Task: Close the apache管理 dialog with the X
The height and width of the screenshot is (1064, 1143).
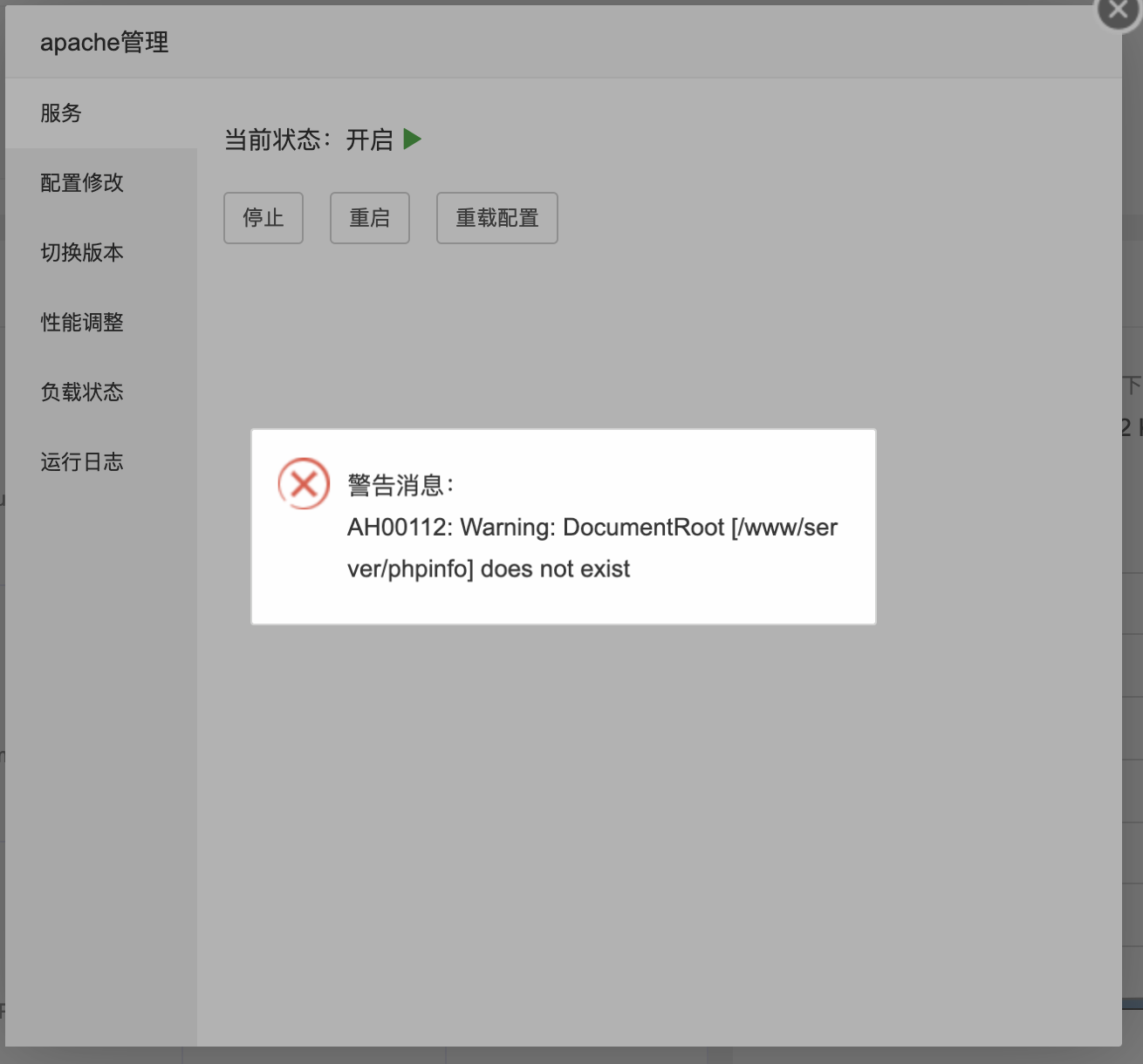Action: [x=1118, y=10]
